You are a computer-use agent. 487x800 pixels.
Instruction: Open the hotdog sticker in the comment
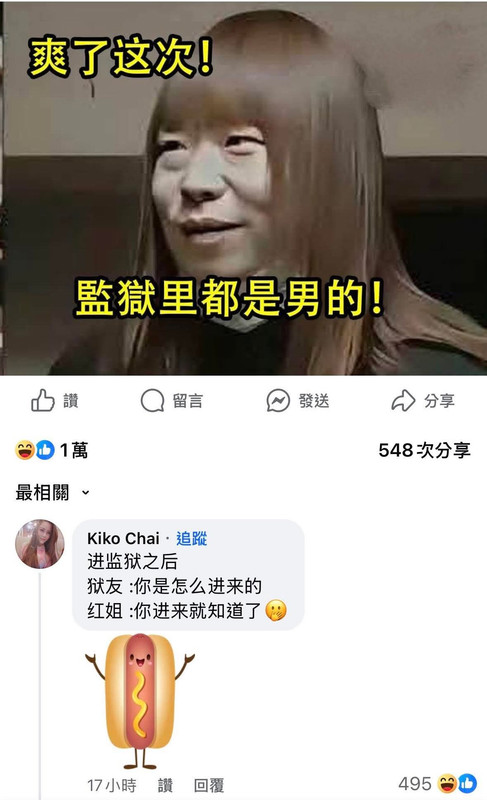click(x=140, y=701)
